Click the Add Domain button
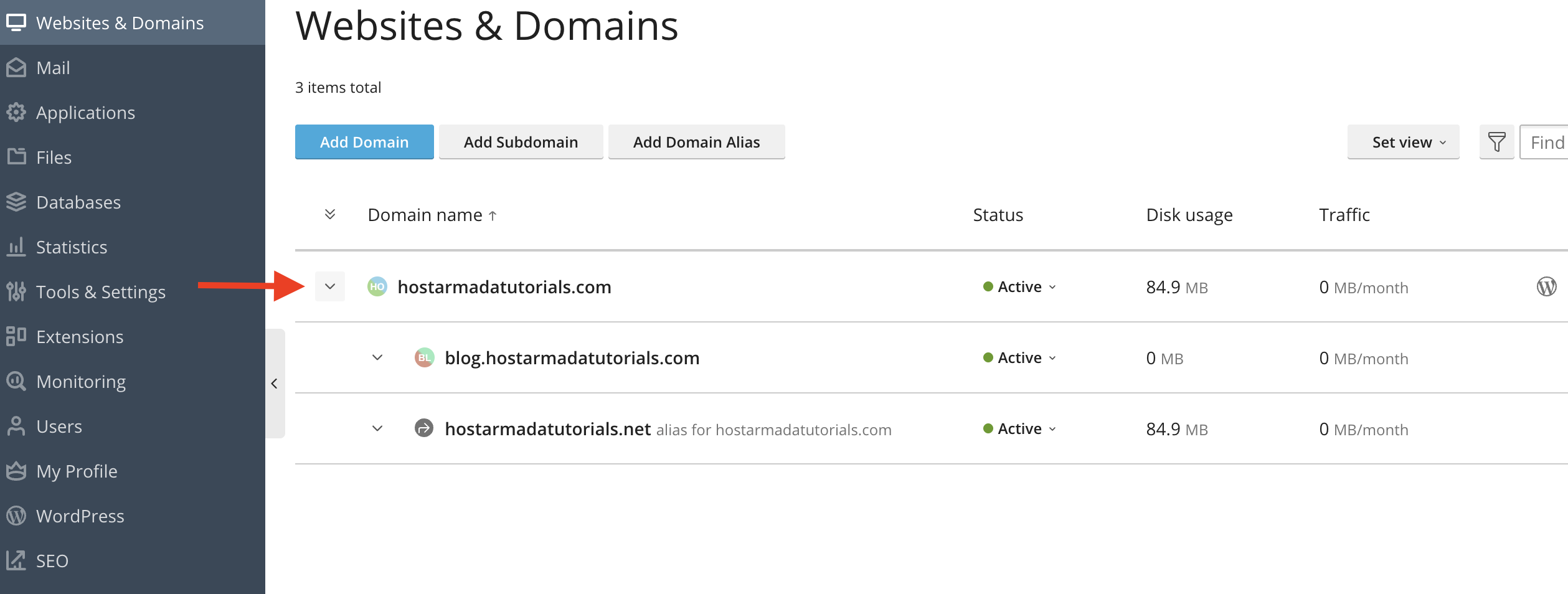1568x594 pixels. coord(364,142)
